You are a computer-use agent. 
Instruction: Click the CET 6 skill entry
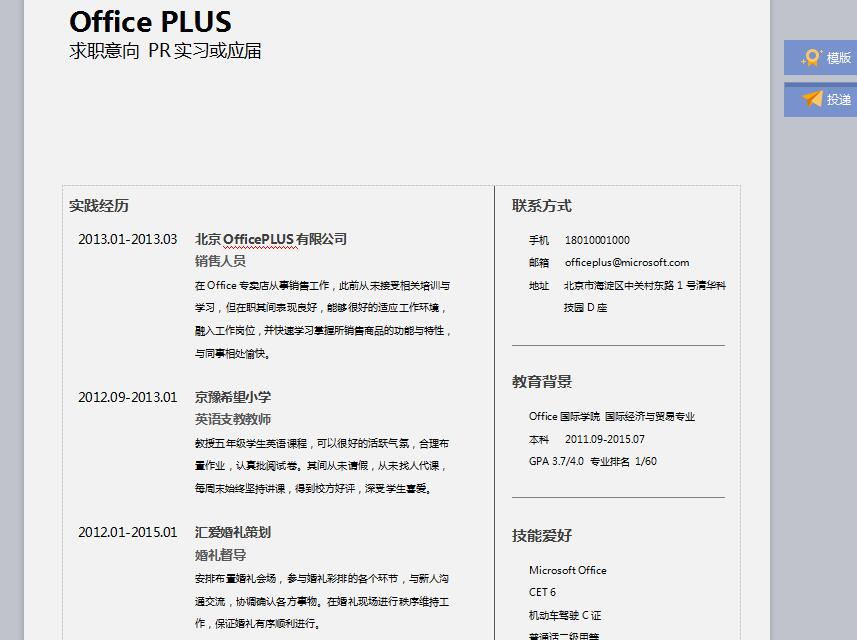click(x=542, y=592)
